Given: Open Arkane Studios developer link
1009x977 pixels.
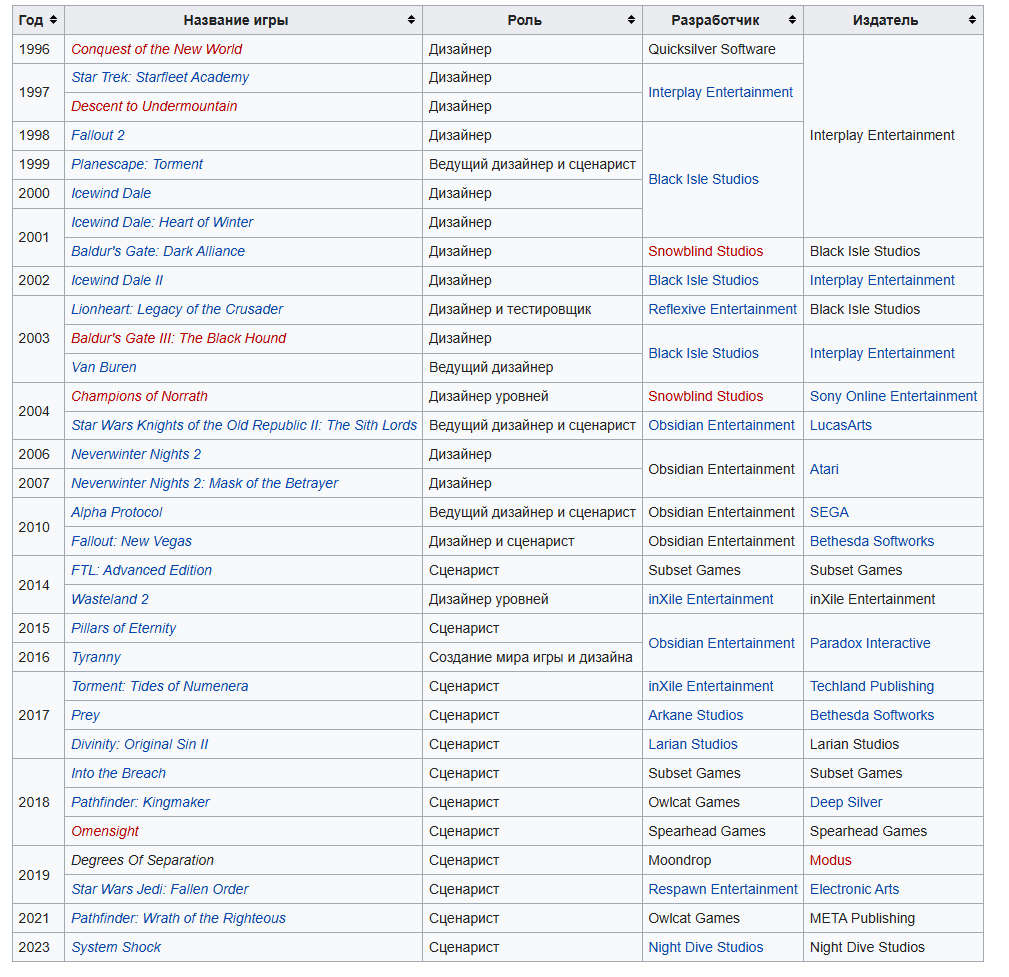Looking at the screenshot, I should pyautogui.click(x=695, y=714).
